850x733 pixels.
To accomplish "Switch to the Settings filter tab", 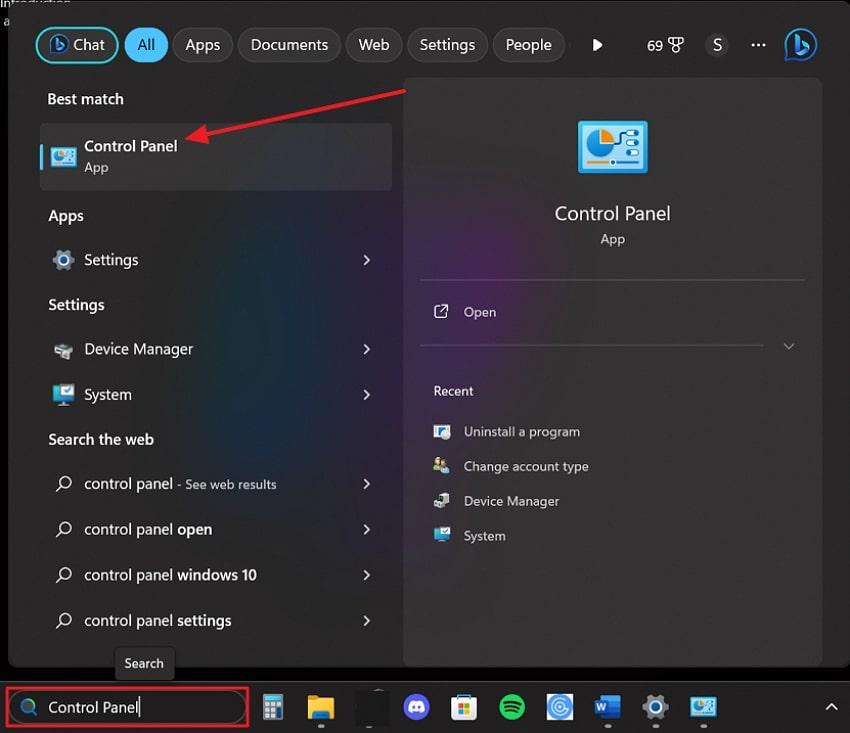I will click(447, 45).
